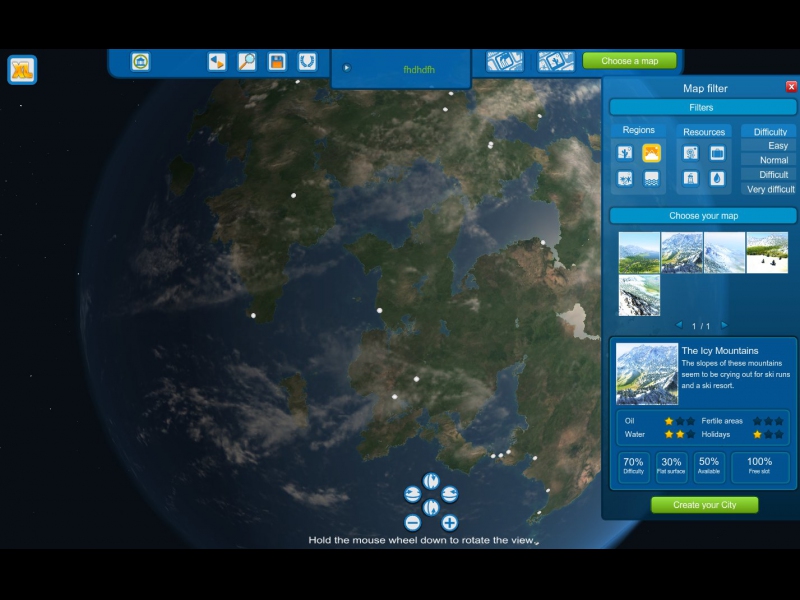Click the butterfly logo icon top-left
This screenshot has height=600, width=800.
click(x=22, y=70)
